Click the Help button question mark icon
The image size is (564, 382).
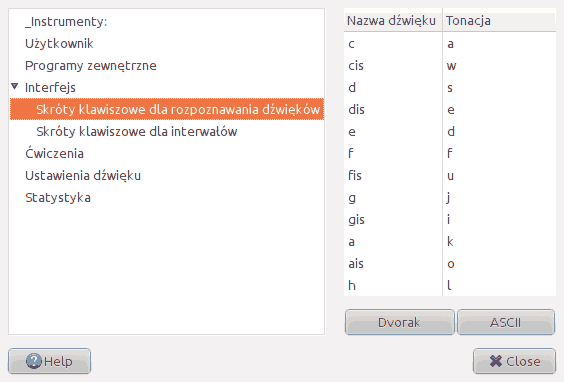[34, 361]
